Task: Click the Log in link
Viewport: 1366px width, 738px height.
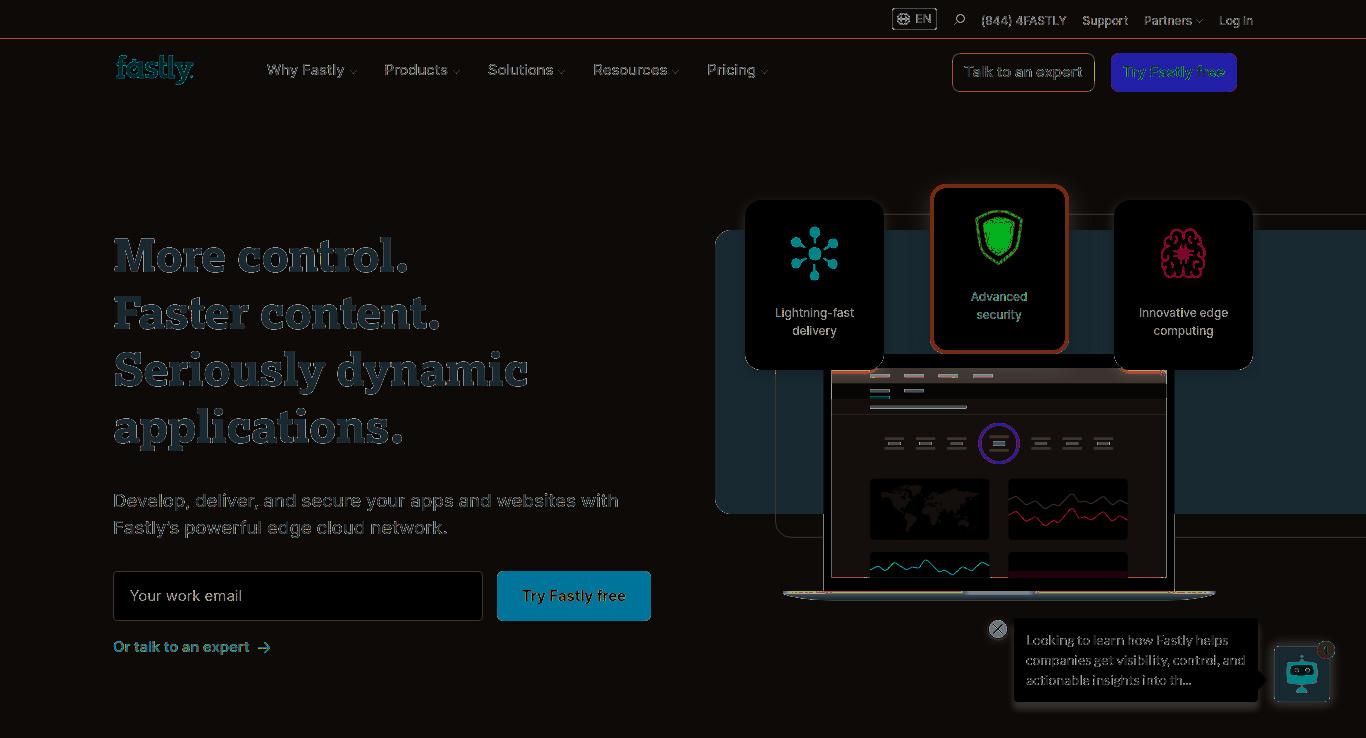Action: tap(1236, 20)
